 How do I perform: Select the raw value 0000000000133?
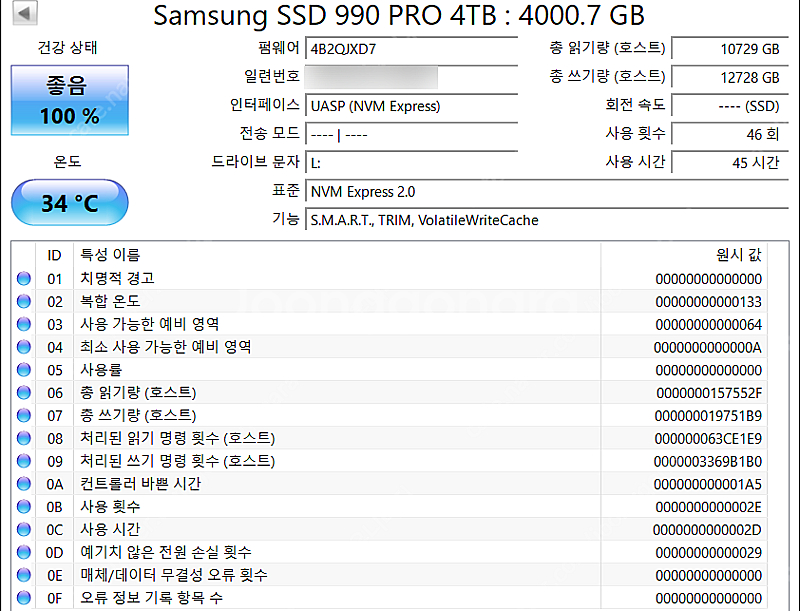pyautogui.click(x=709, y=302)
